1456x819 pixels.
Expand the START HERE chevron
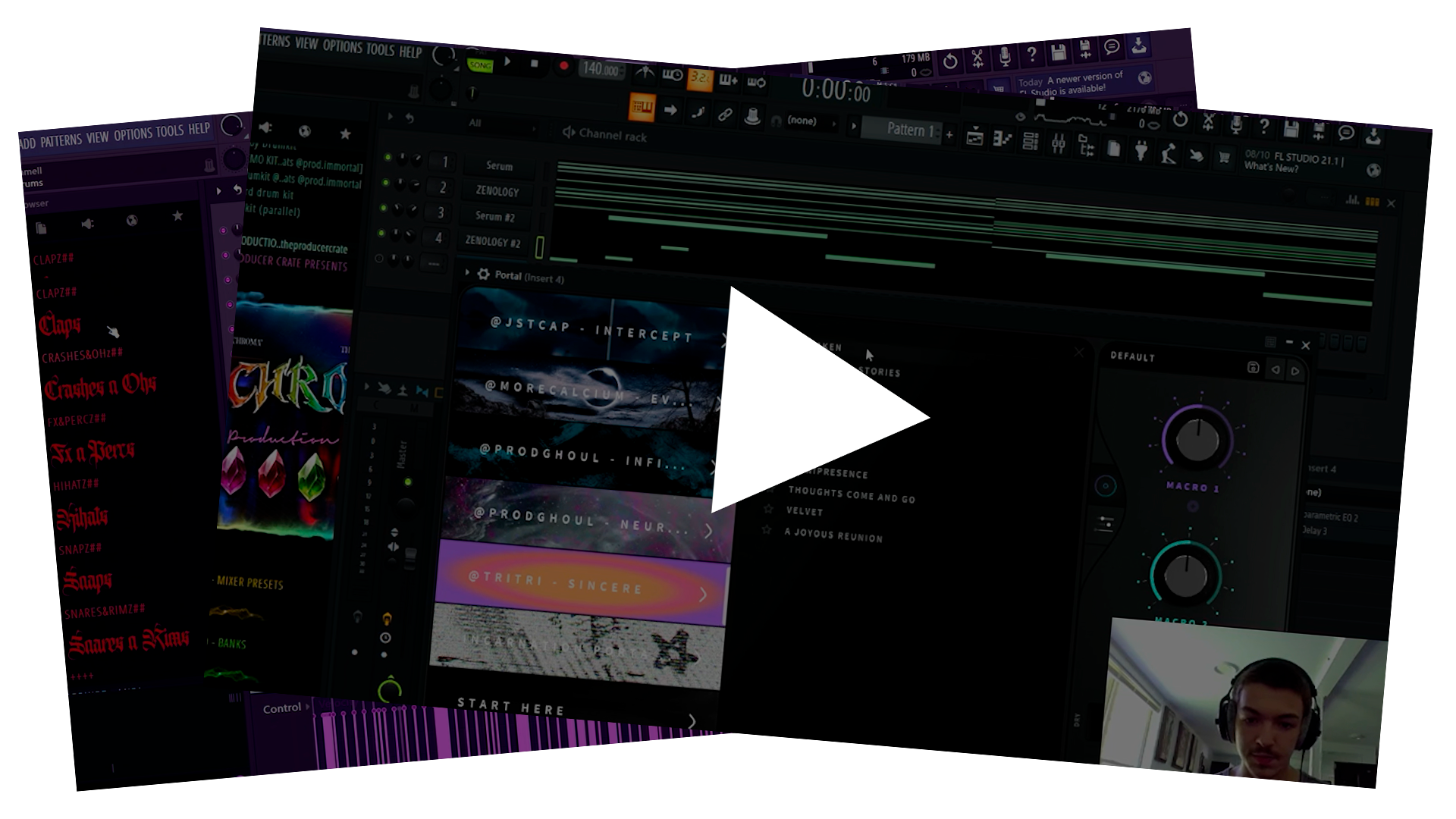point(692,720)
